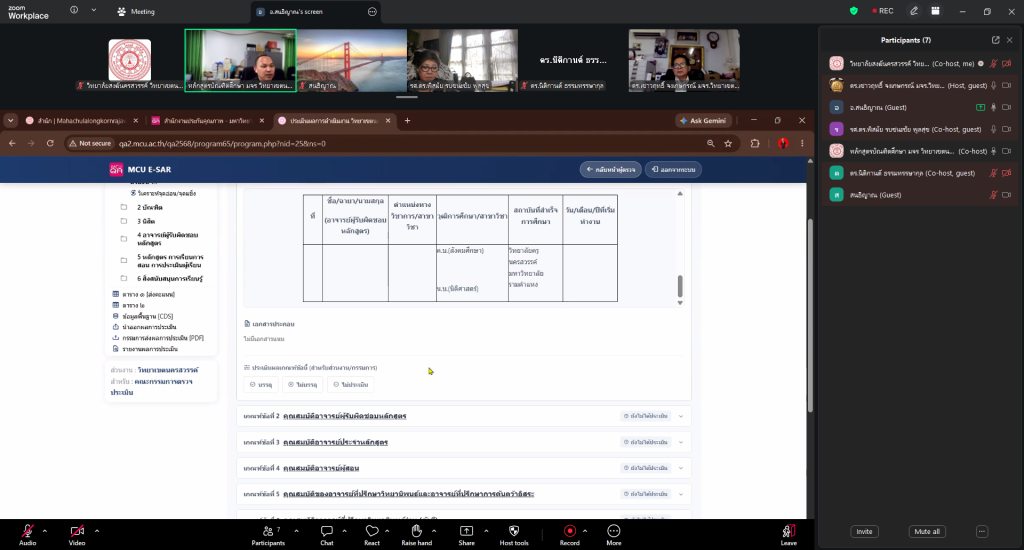Switch to the shared screen tab

coord(315,12)
